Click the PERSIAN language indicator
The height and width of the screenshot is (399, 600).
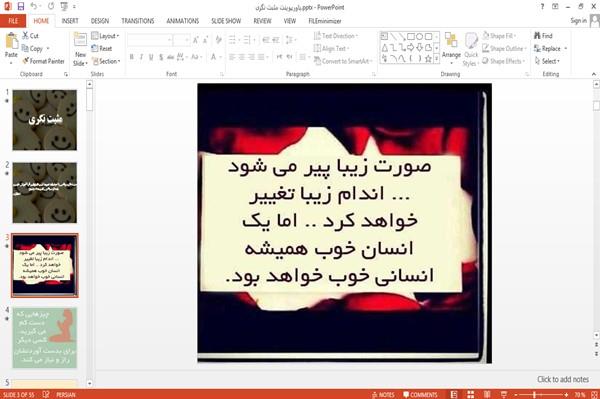point(66,394)
